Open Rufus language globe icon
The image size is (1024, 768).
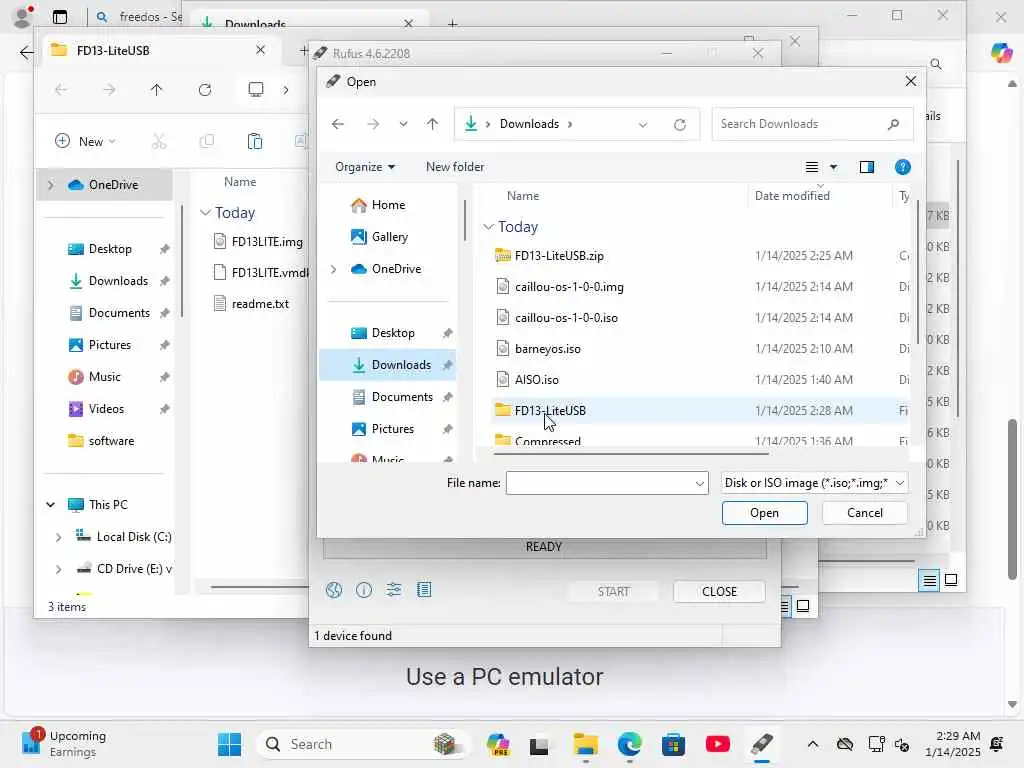(x=334, y=590)
